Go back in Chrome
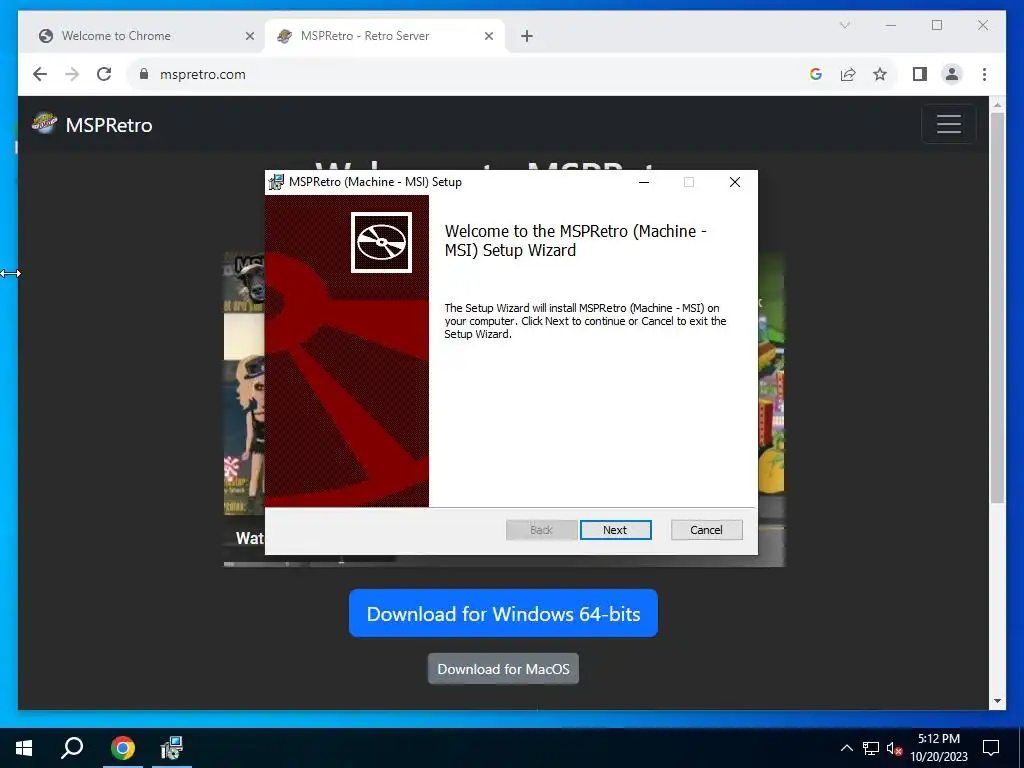 [40, 74]
